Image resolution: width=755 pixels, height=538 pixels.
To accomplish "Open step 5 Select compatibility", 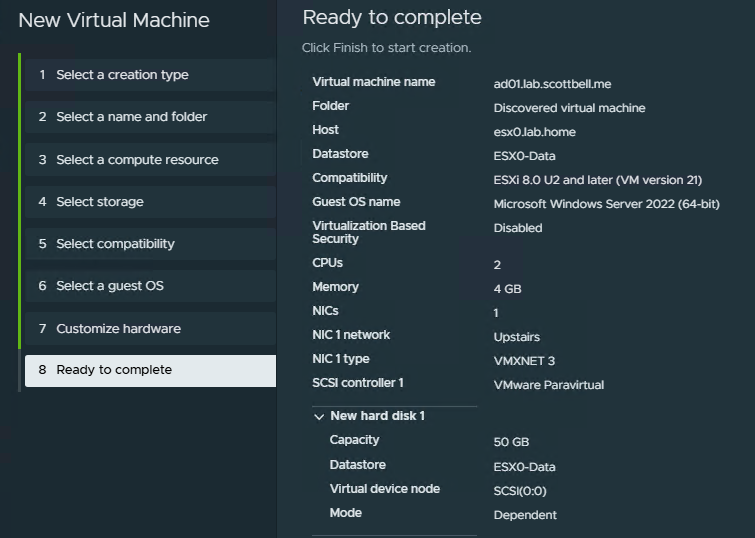I will click(x=115, y=244).
